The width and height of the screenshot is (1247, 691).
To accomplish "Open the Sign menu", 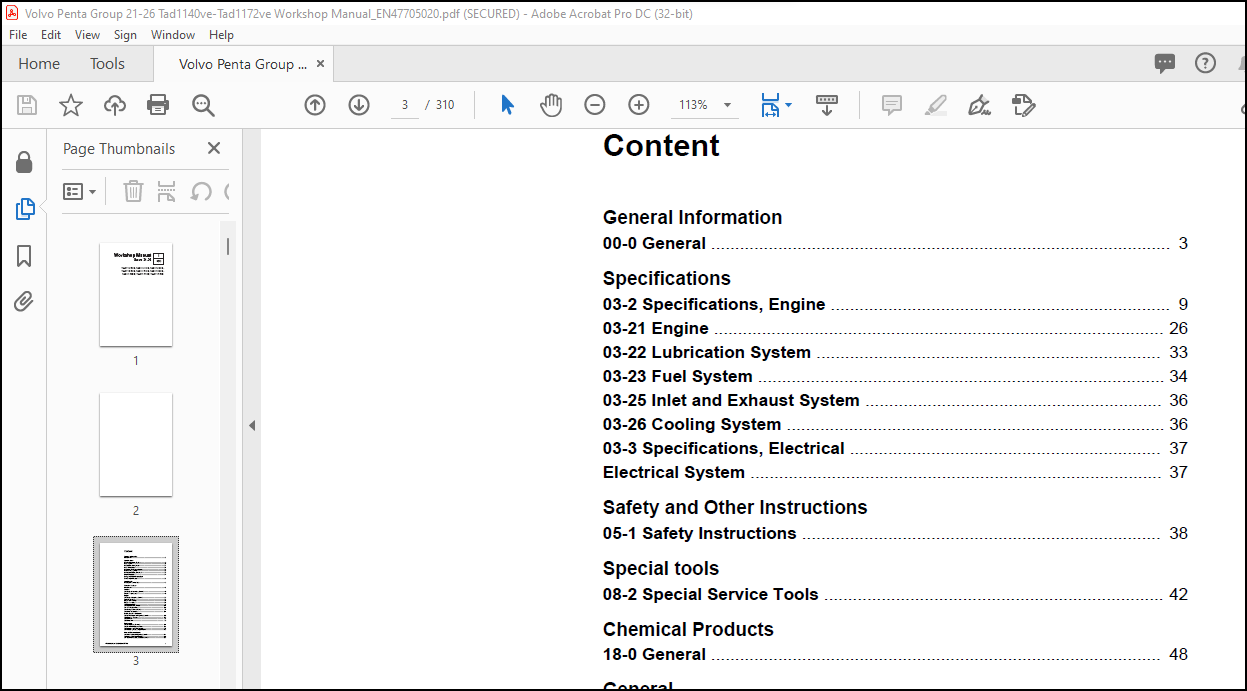I will click(125, 34).
